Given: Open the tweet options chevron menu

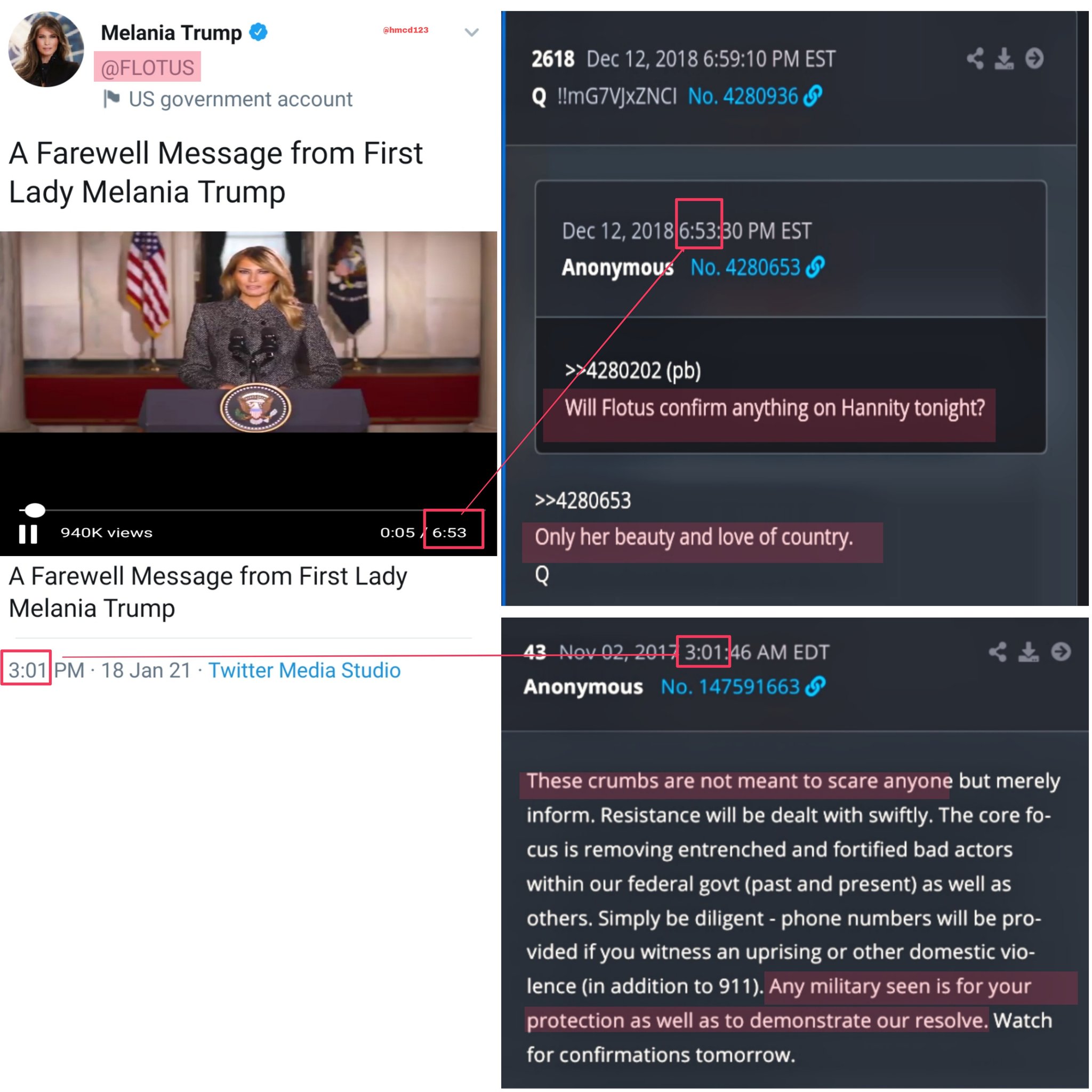Looking at the screenshot, I should (x=471, y=32).
